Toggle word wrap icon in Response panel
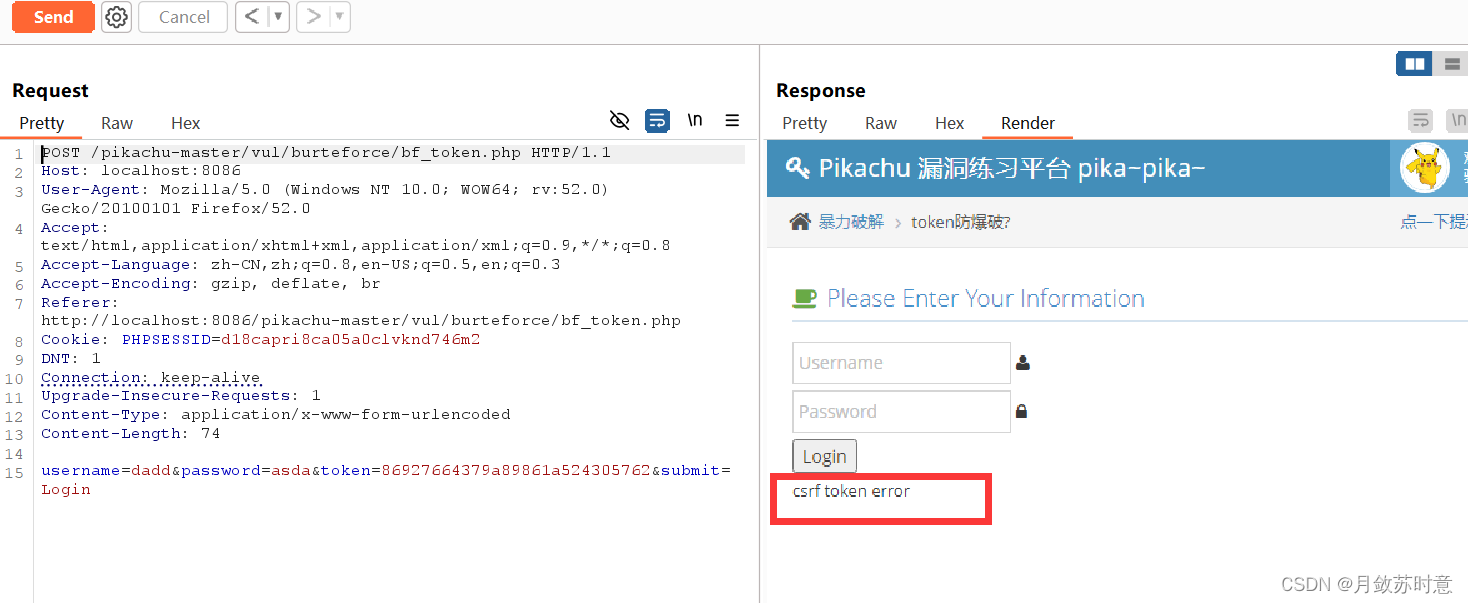This screenshot has height=603, width=1468. 1420,121
